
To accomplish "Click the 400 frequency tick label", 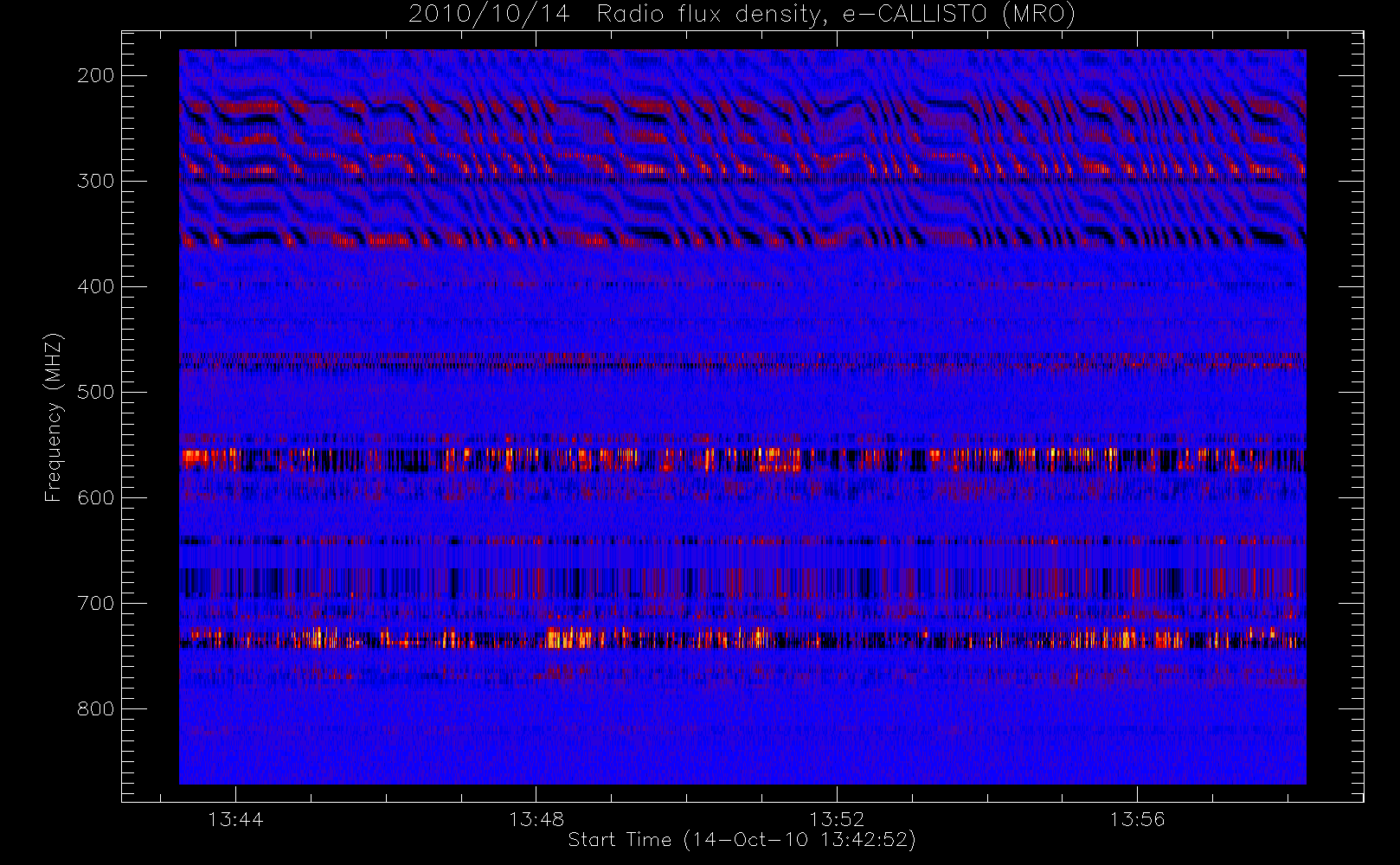I will pyautogui.click(x=96, y=286).
